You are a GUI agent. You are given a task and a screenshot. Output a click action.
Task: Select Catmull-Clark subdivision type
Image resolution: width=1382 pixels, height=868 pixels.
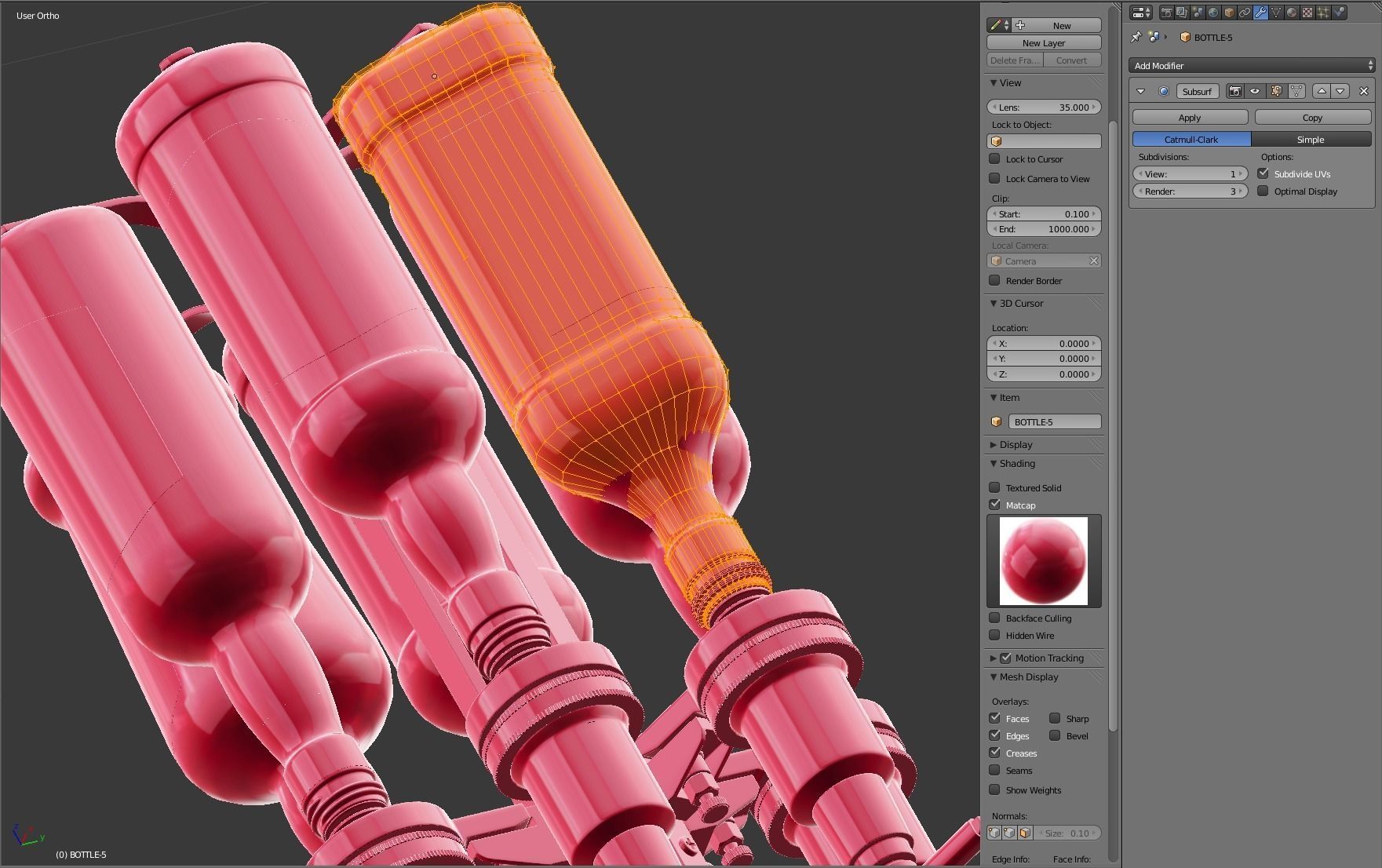point(1191,140)
